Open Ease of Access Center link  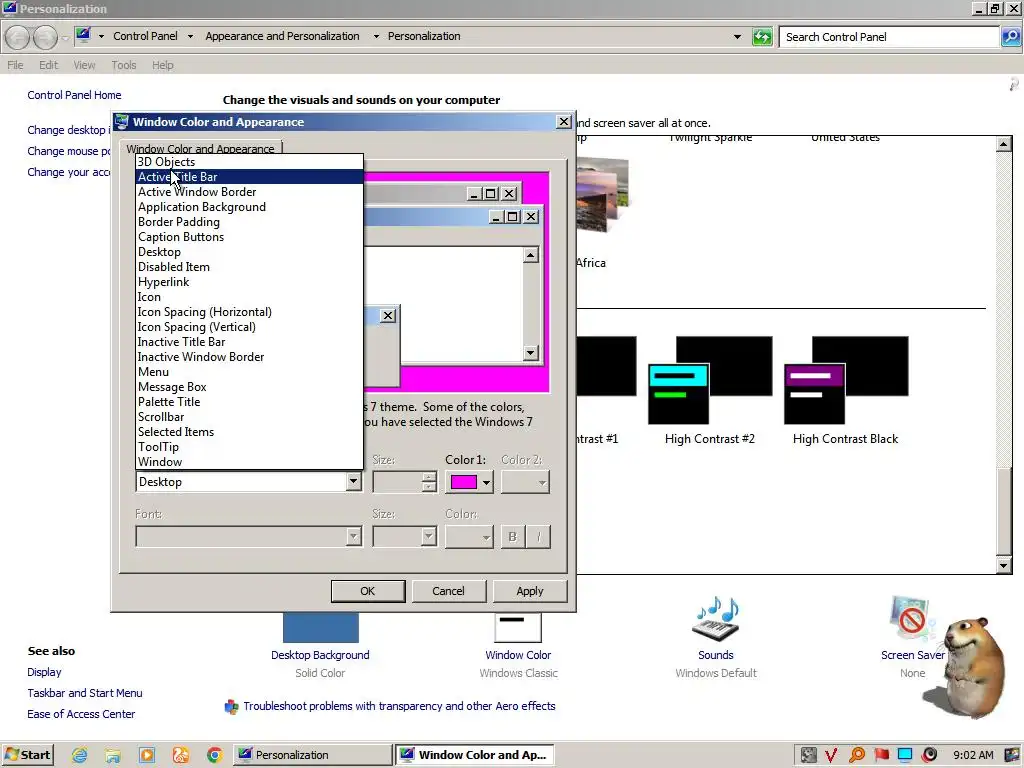(x=81, y=714)
